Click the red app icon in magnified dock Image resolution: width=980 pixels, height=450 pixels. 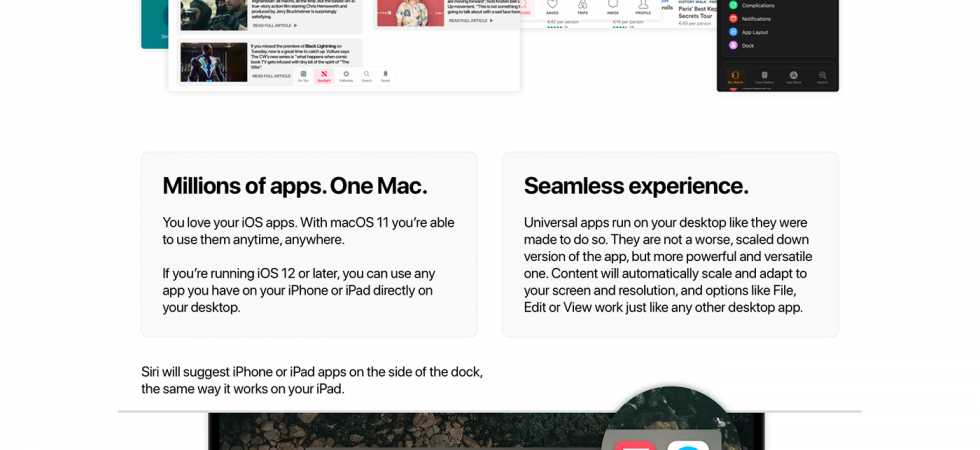[x=634, y=446]
